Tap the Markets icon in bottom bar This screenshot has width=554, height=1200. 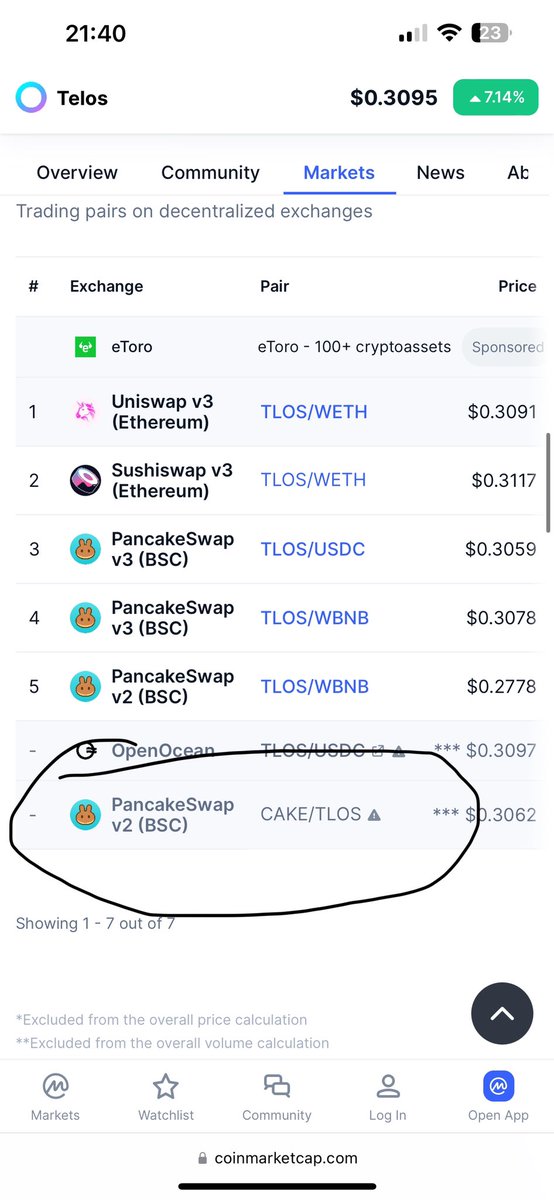pyautogui.click(x=56, y=1087)
